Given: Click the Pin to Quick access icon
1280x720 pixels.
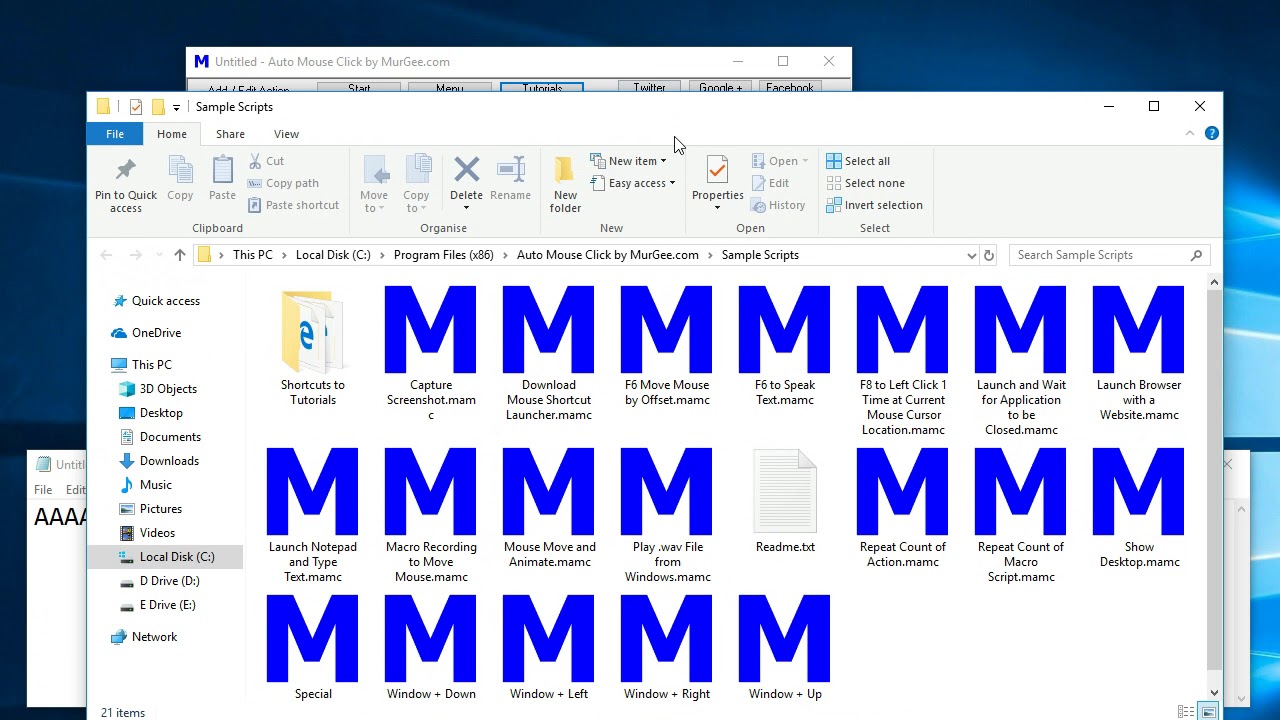Looking at the screenshot, I should [126, 170].
